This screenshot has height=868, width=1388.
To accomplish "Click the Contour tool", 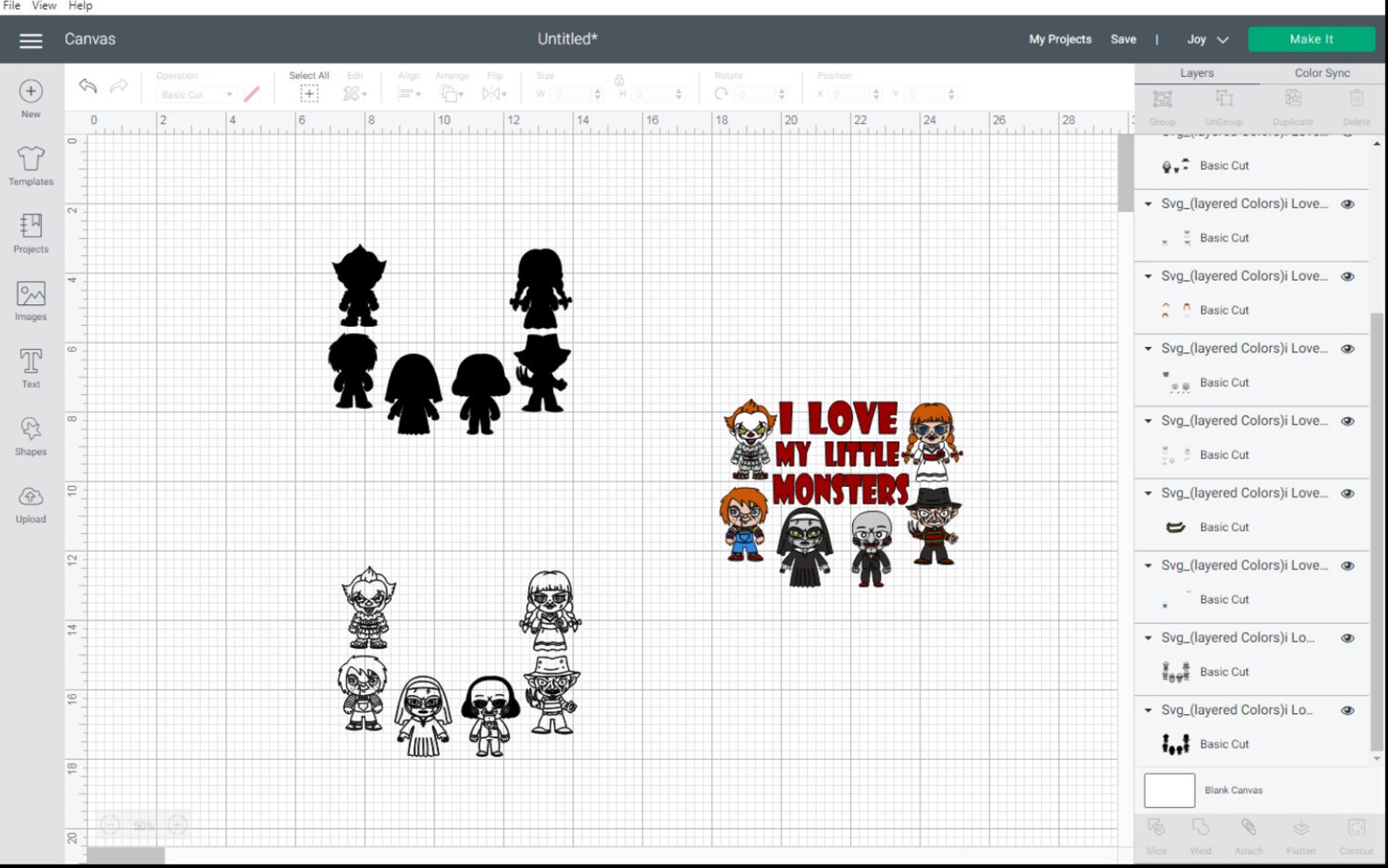I will [x=1357, y=828].
